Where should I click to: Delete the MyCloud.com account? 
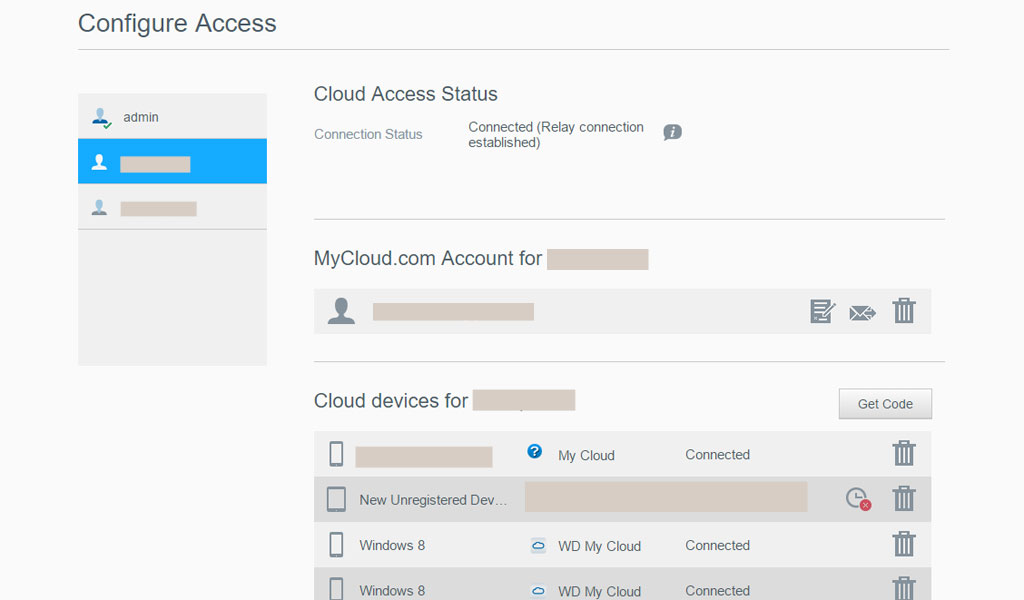coord(904,311)
